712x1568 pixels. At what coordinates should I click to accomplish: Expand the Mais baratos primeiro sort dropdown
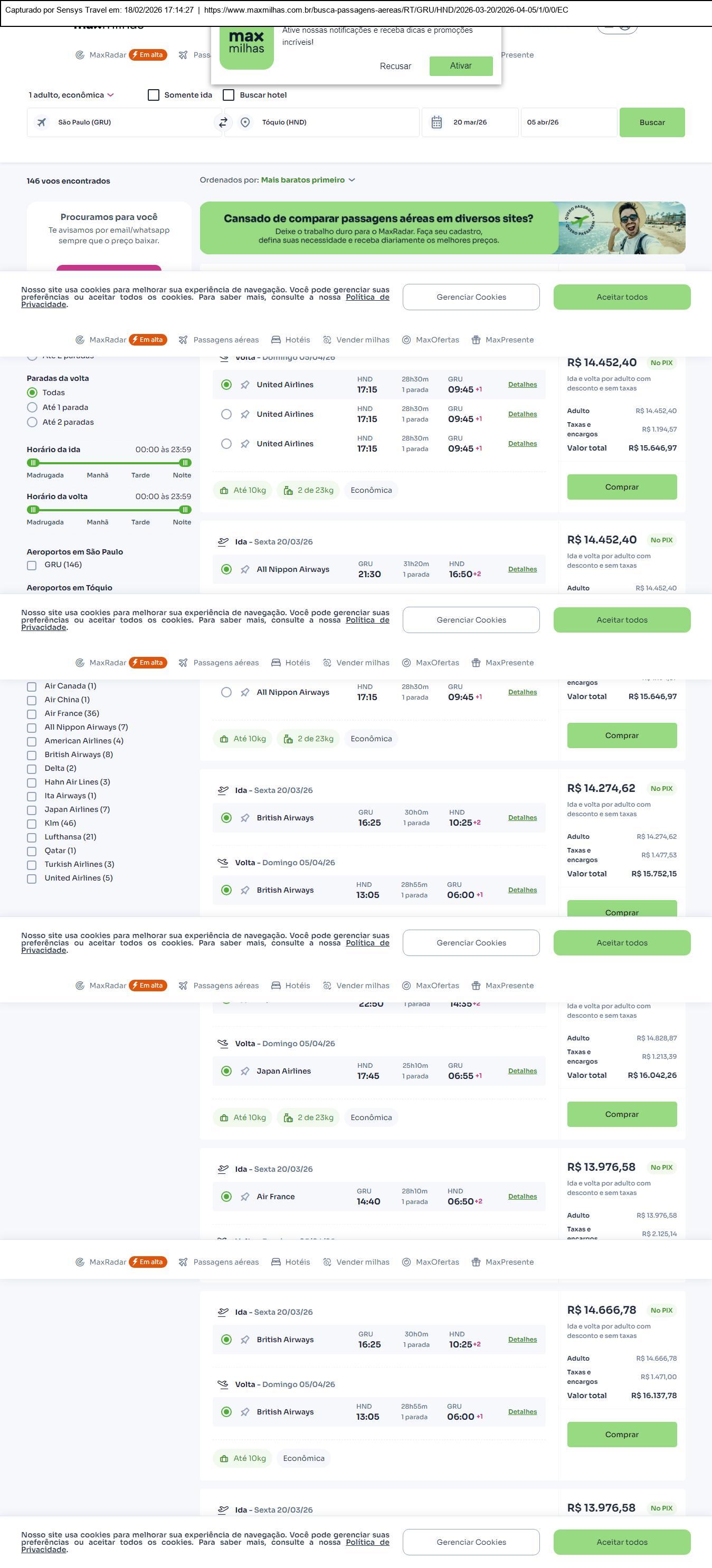click(x=308, y=180)
